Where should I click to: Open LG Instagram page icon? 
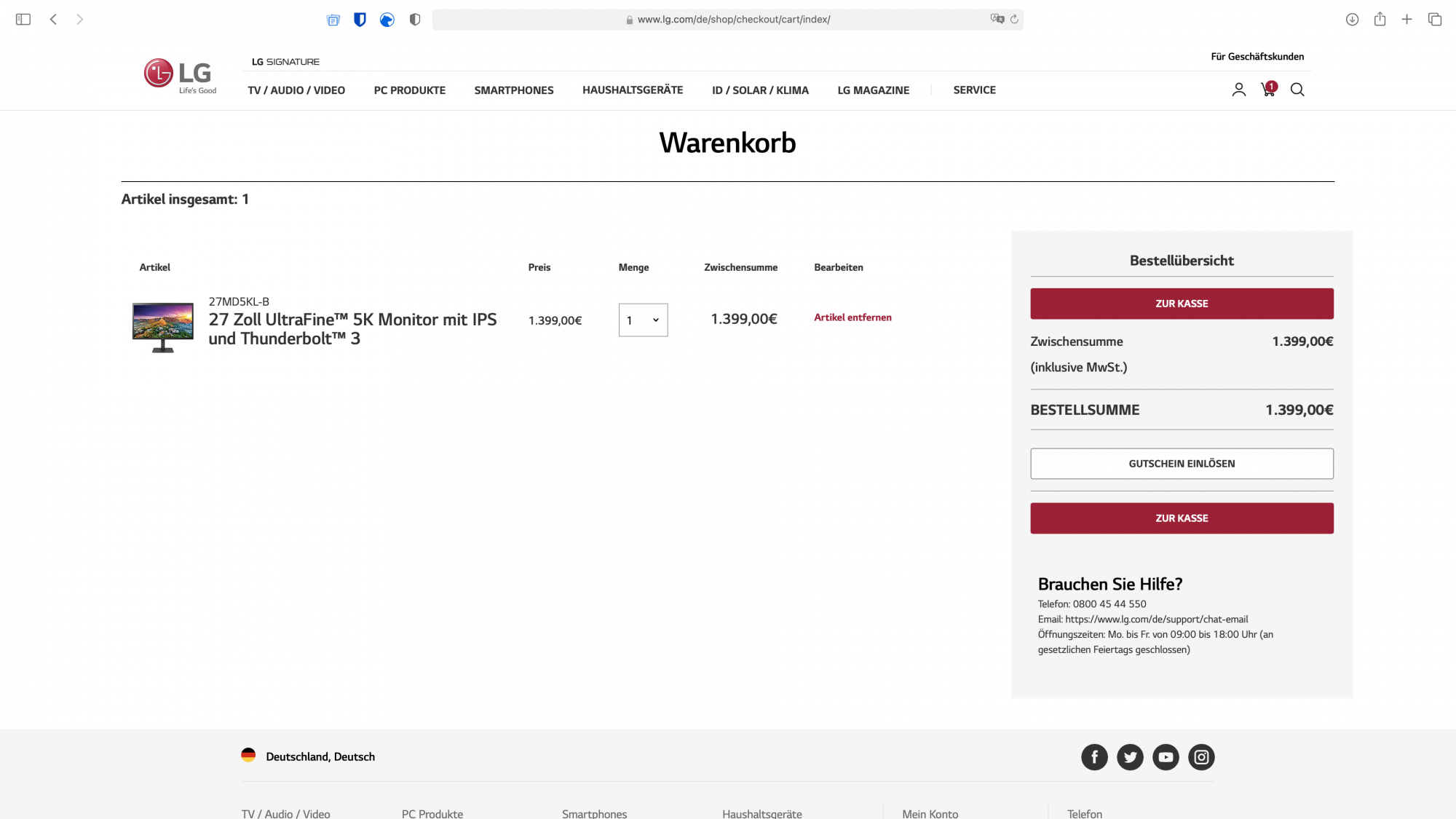pyautogui.click(x=1201, y=757)
